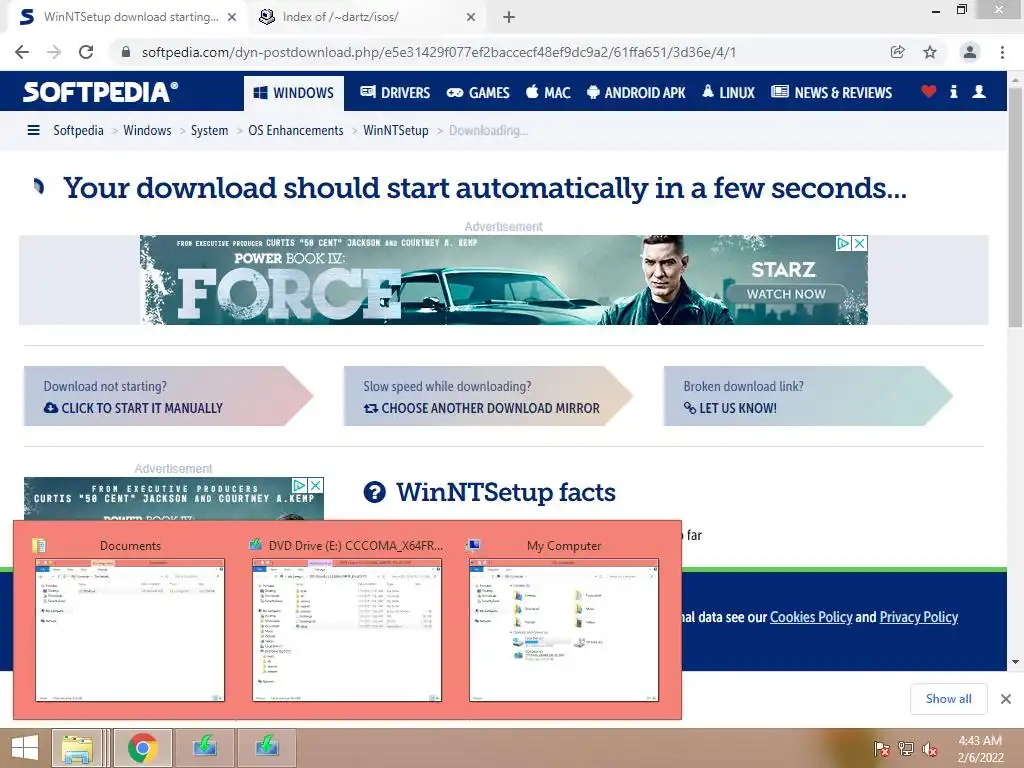Go to Windows breadcrumb link
1024x768 pixels.
[147, 130]
